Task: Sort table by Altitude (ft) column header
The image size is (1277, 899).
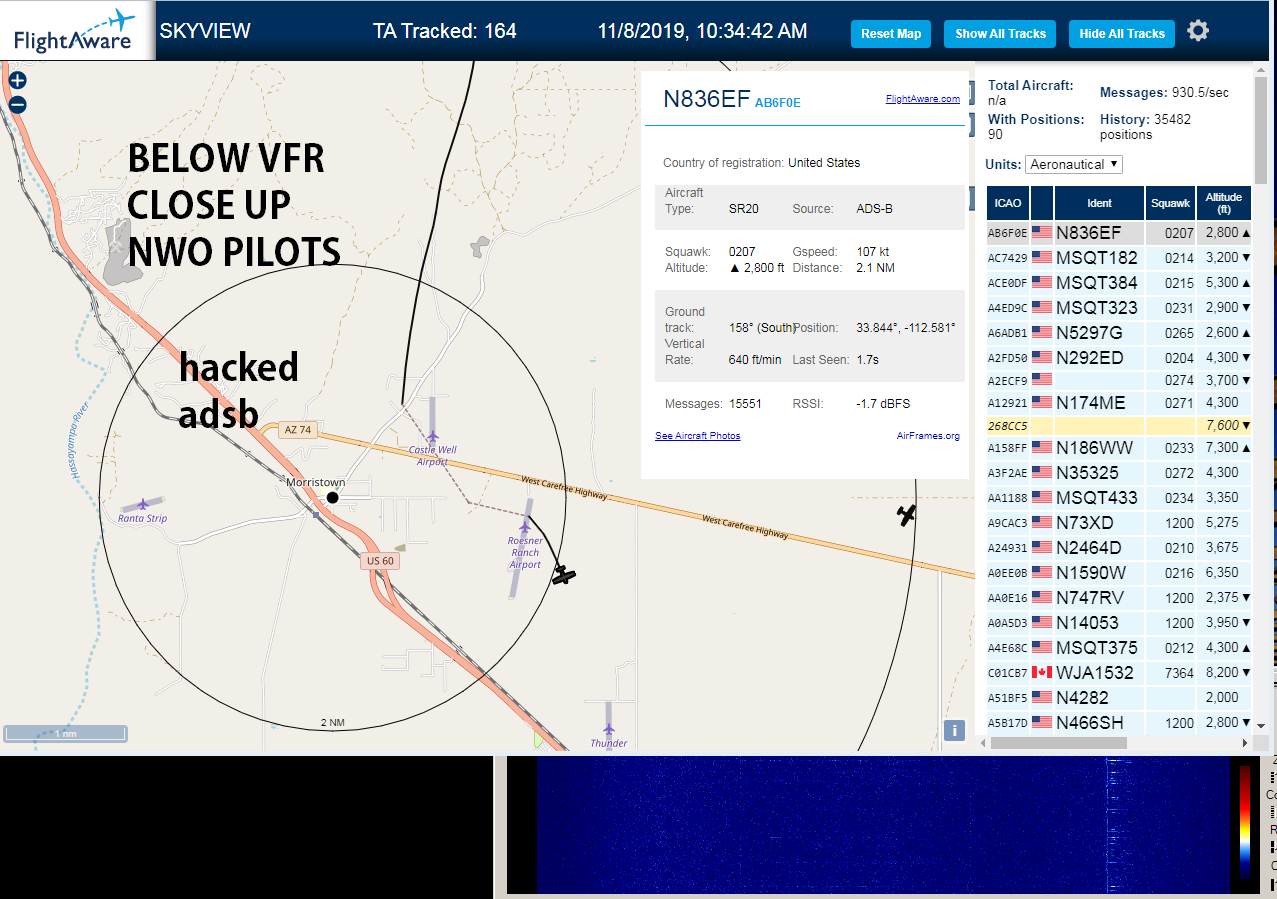Action: click(x=1224, y=203)
